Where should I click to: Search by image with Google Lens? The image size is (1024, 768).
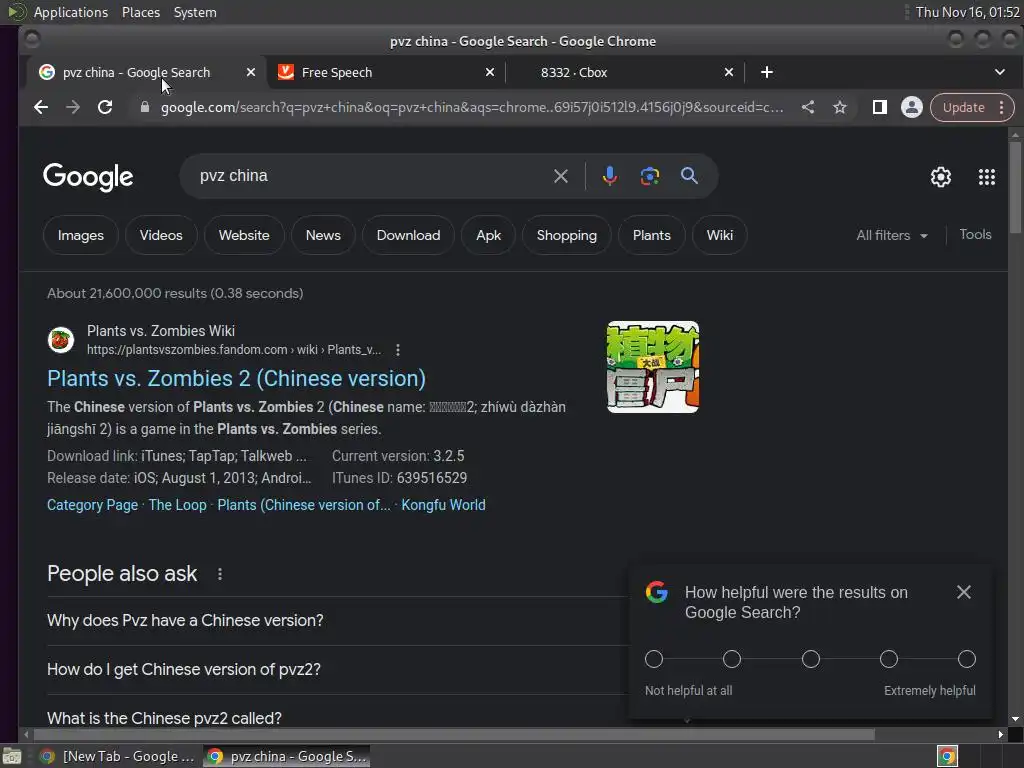pyautogui.click(x=649, y=176)
